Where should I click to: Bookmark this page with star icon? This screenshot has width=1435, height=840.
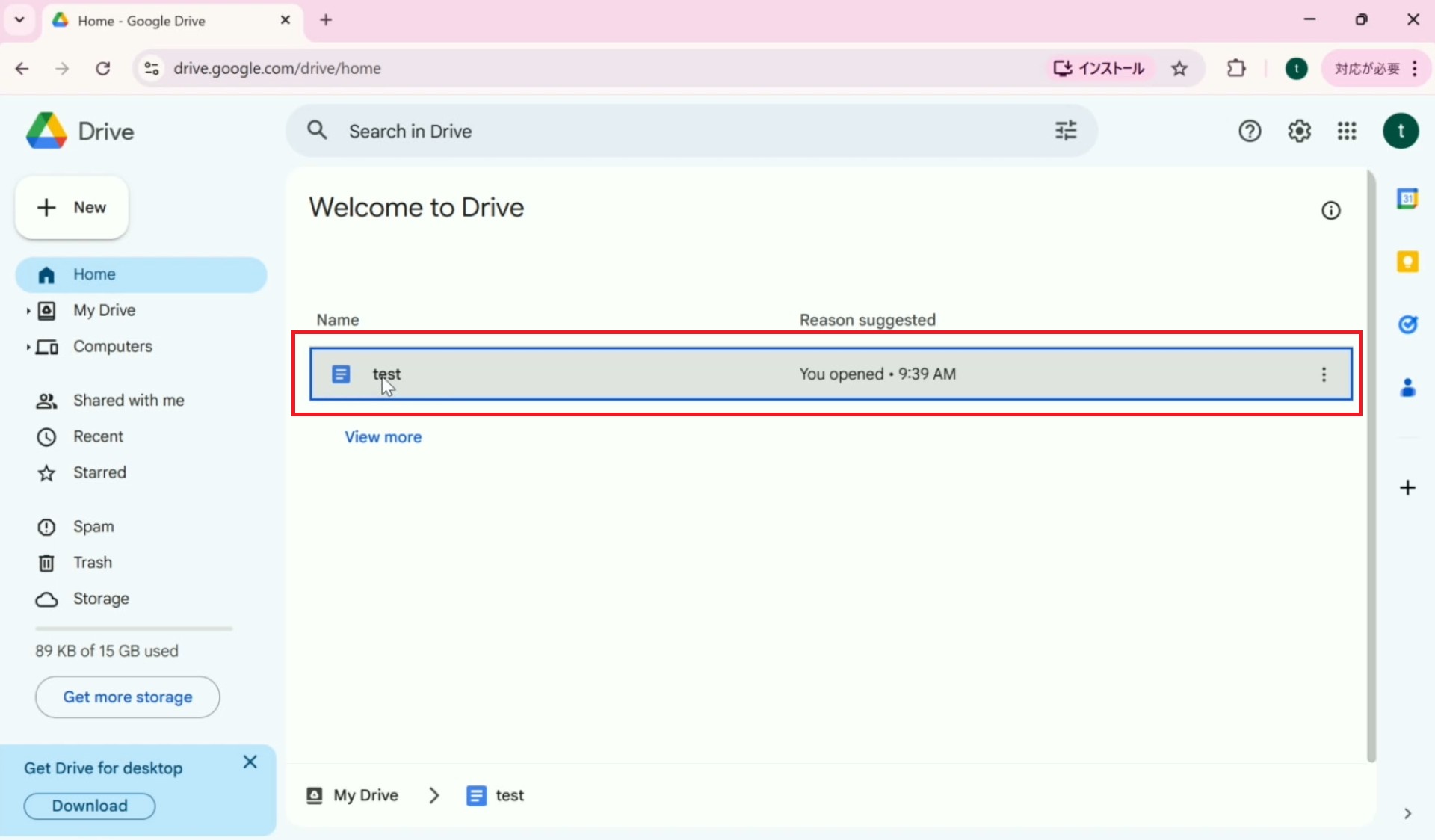1179,69
